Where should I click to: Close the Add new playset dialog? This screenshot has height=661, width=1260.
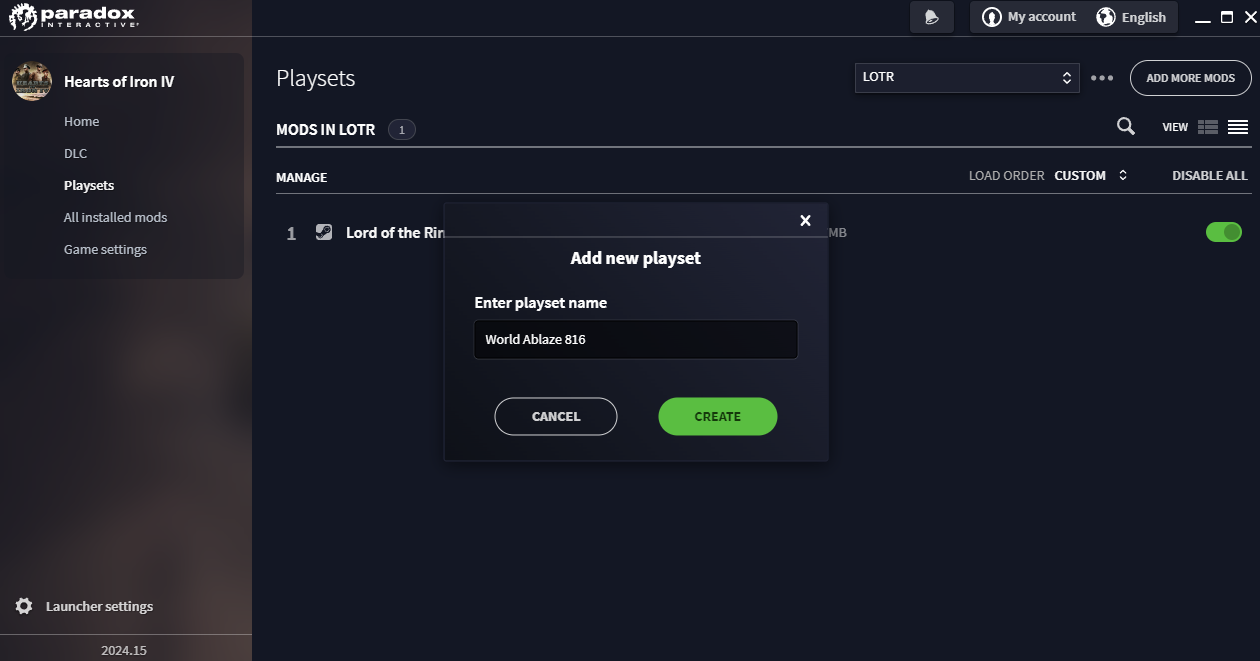[805, 221]
